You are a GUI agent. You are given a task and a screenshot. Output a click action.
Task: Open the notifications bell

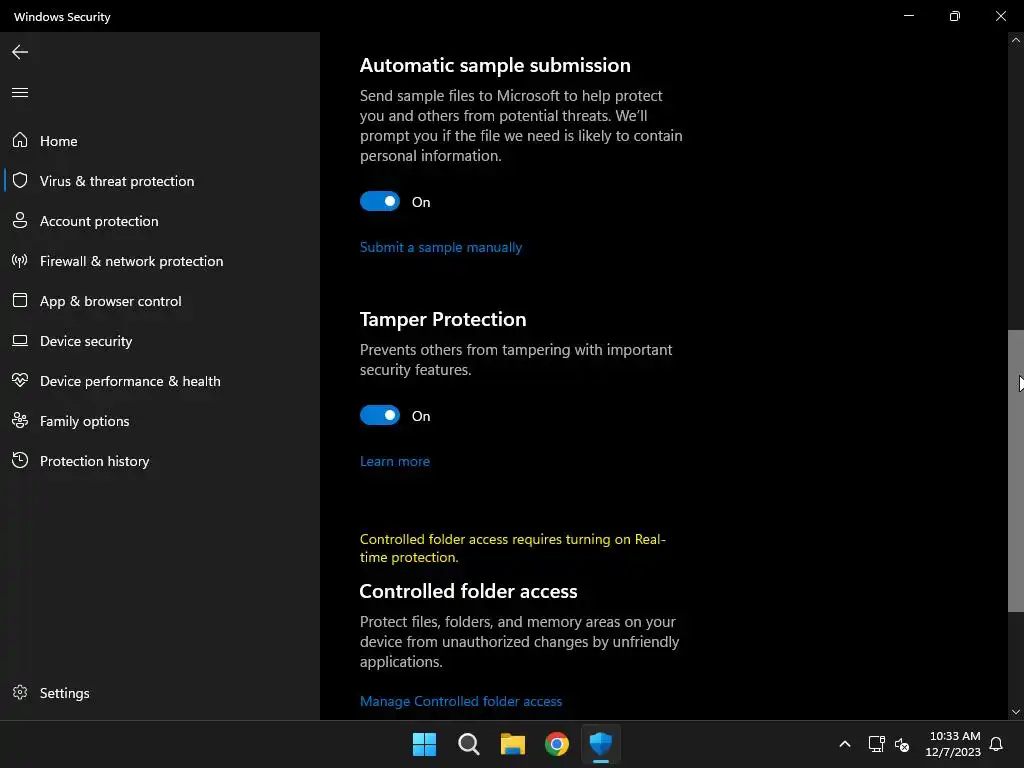tap(996, 744)
